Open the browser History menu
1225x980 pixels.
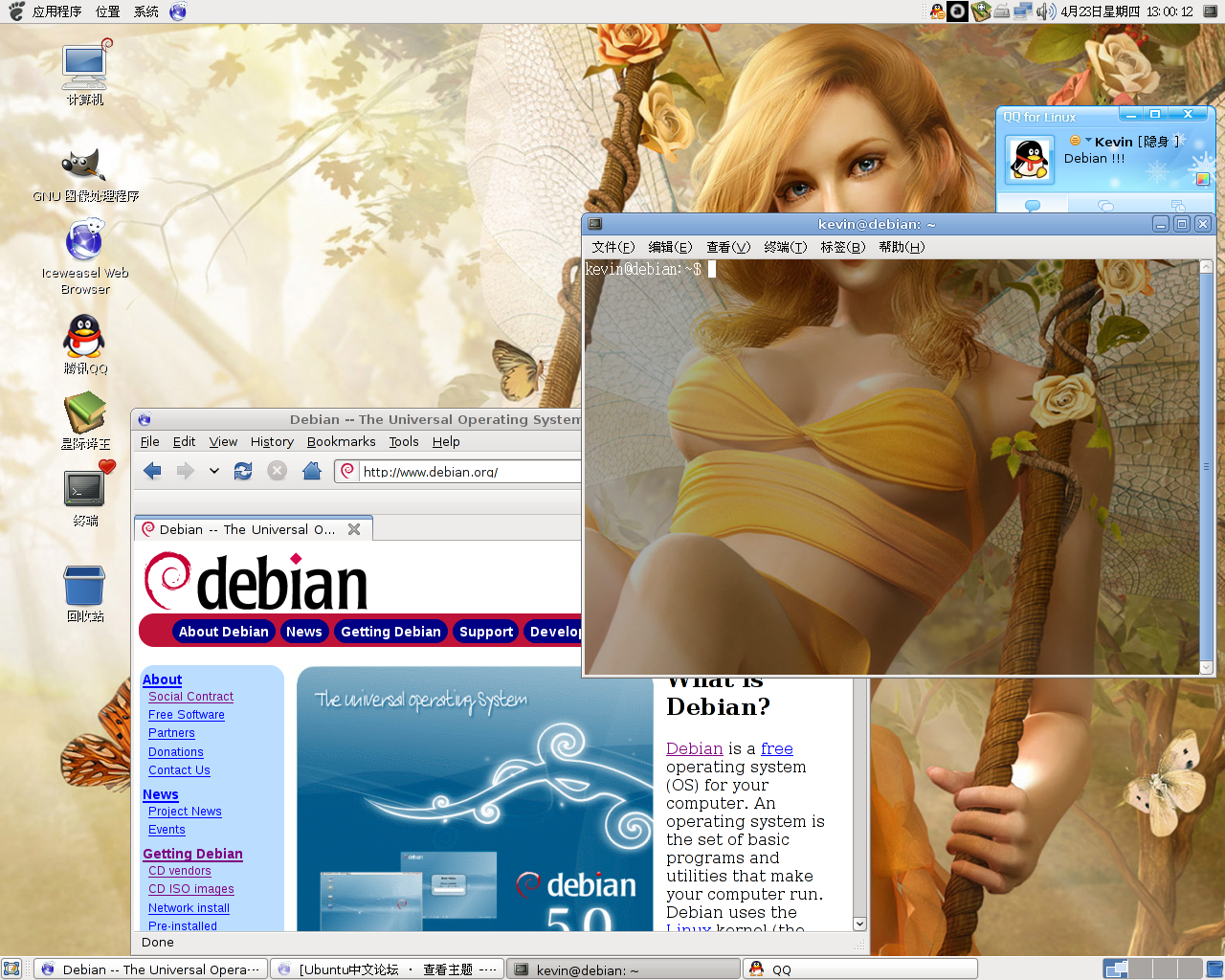coord(272,442)
